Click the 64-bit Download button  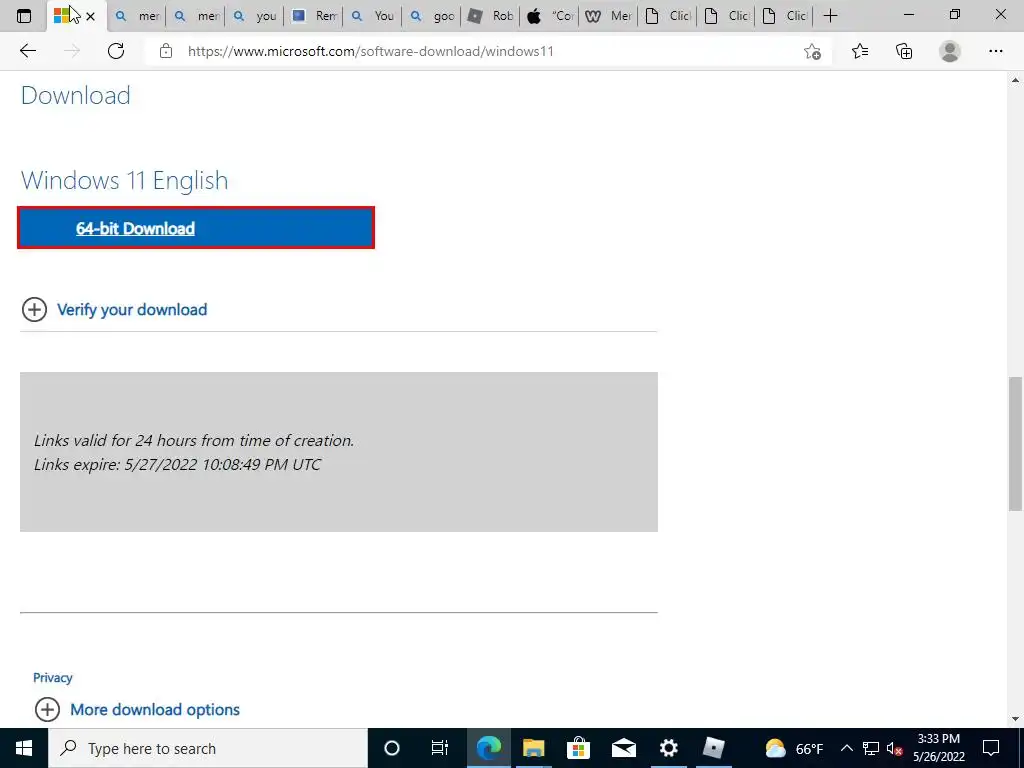(196, 228)
